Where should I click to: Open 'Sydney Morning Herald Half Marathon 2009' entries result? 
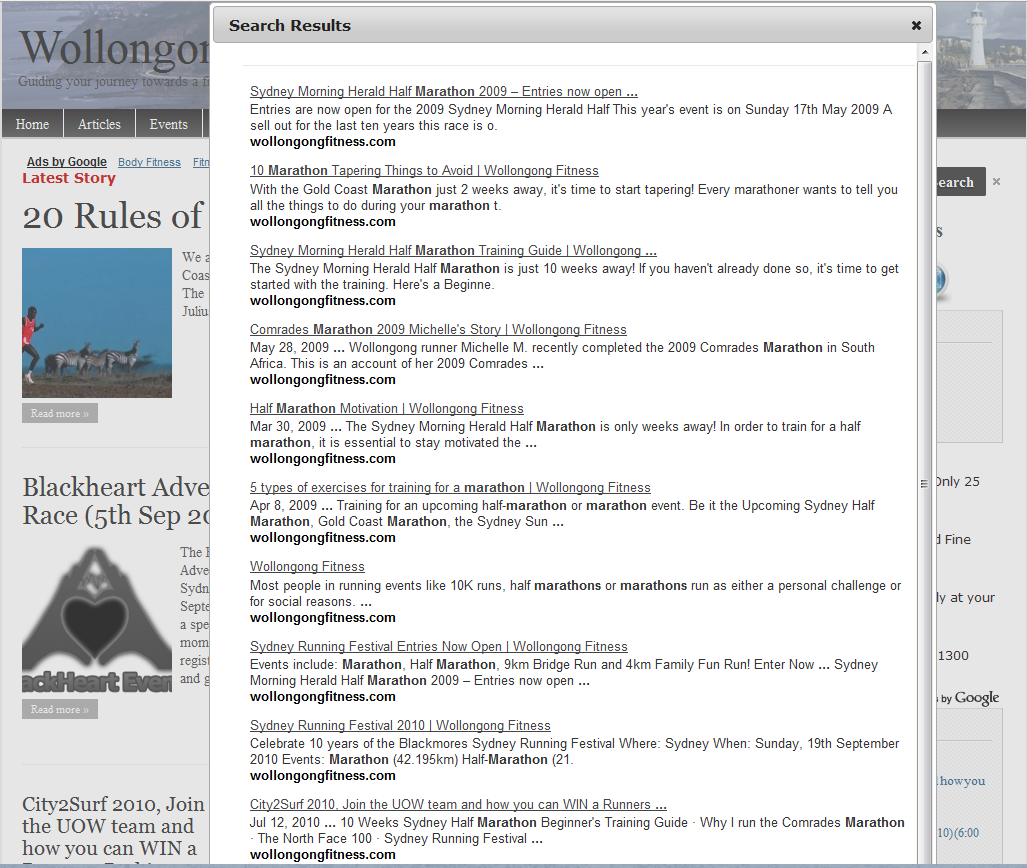point(443,92)
